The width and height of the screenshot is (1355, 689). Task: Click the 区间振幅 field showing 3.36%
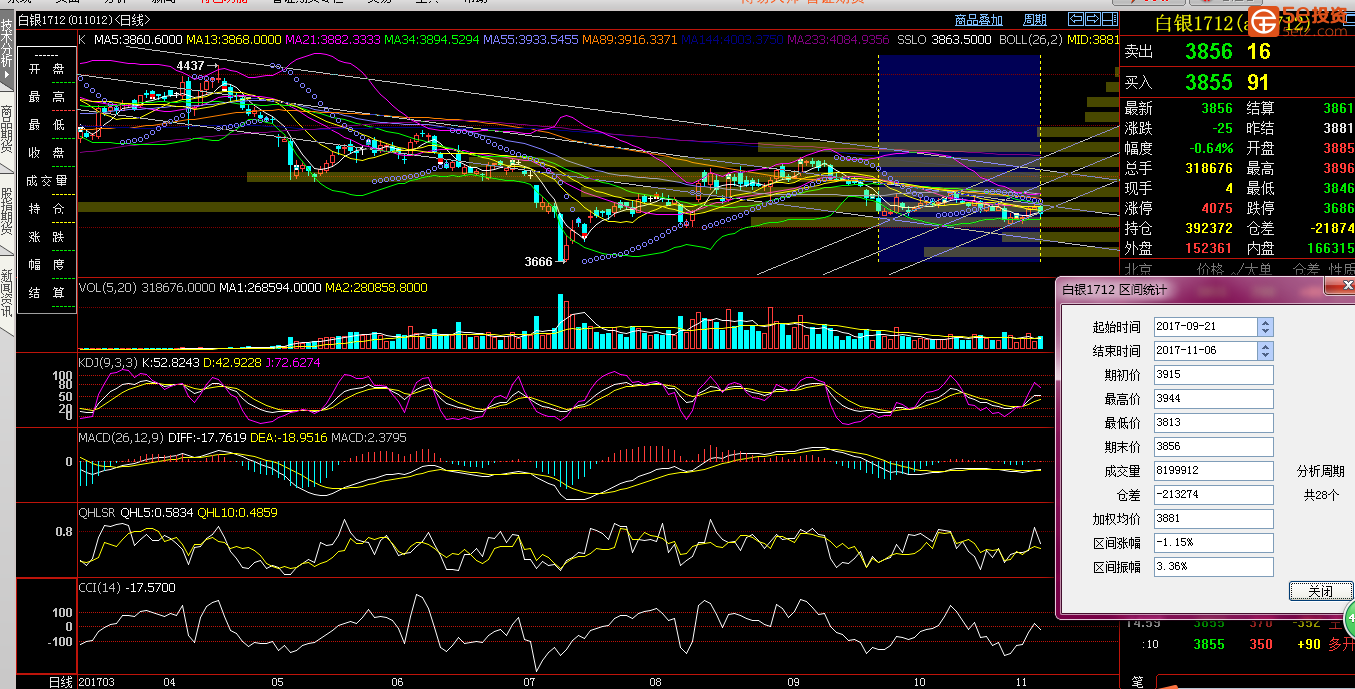1214,567
